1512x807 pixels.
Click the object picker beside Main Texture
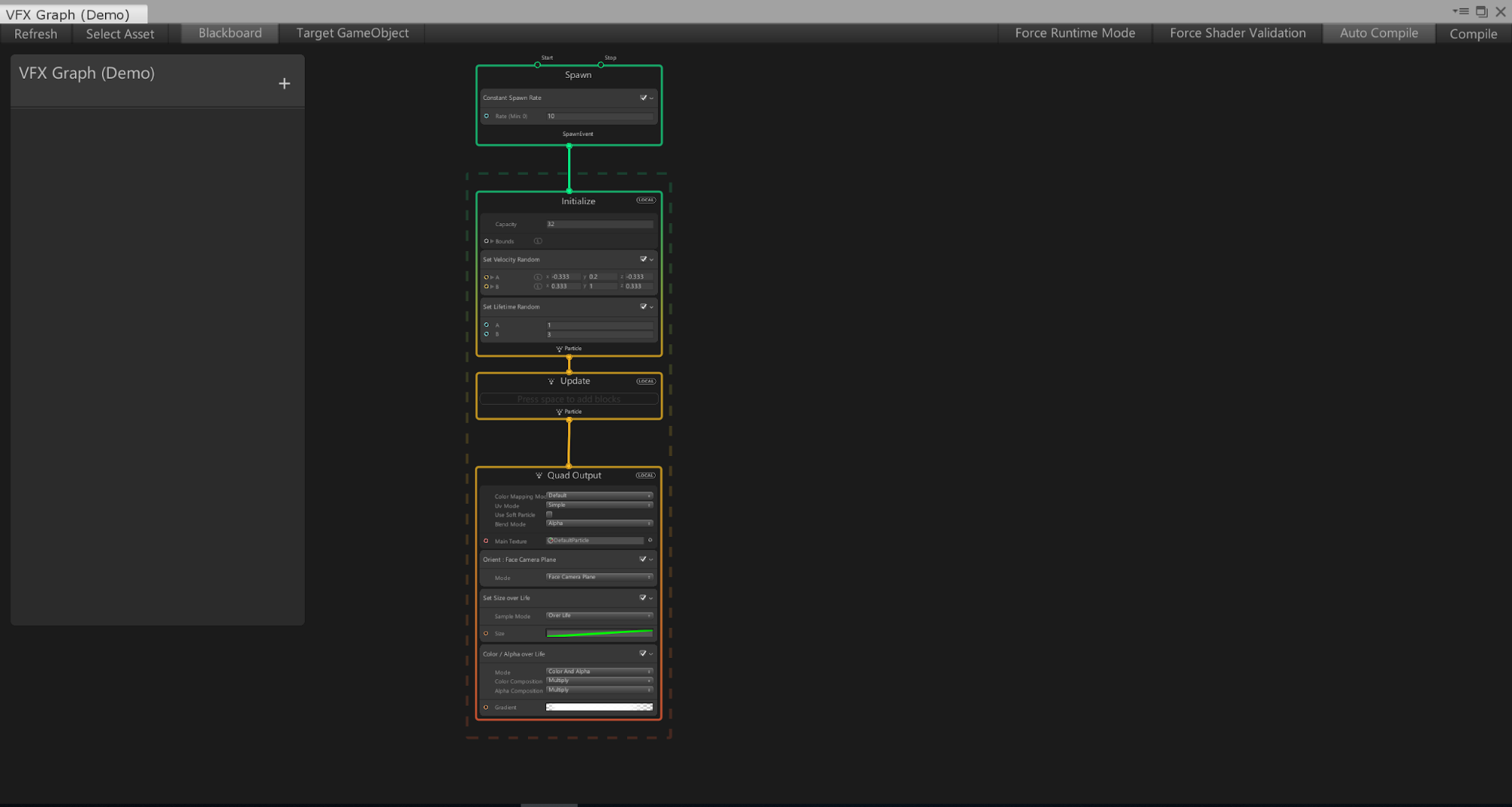(x=650, y=540)
